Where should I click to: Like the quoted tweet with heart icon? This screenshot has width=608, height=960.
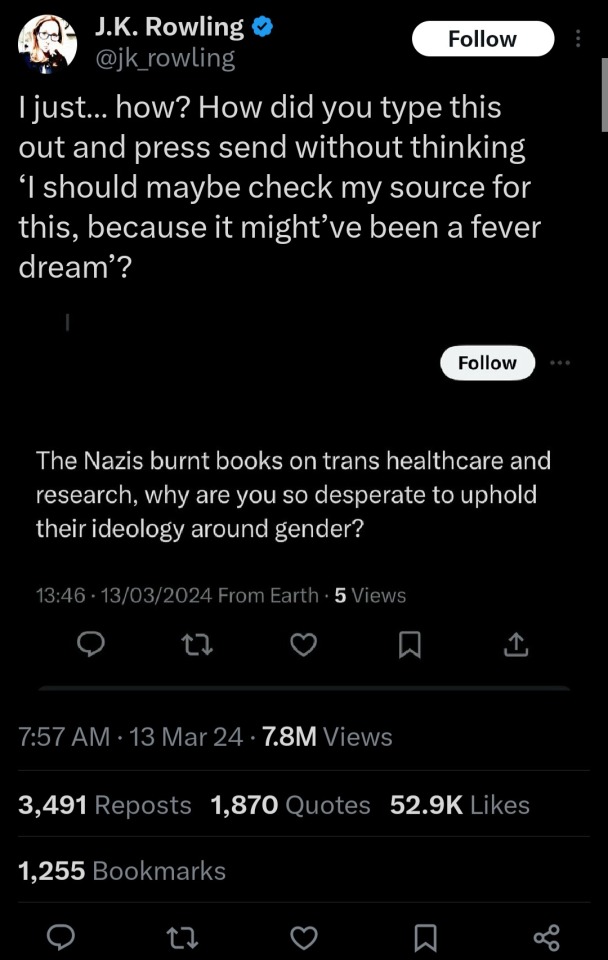303,647
